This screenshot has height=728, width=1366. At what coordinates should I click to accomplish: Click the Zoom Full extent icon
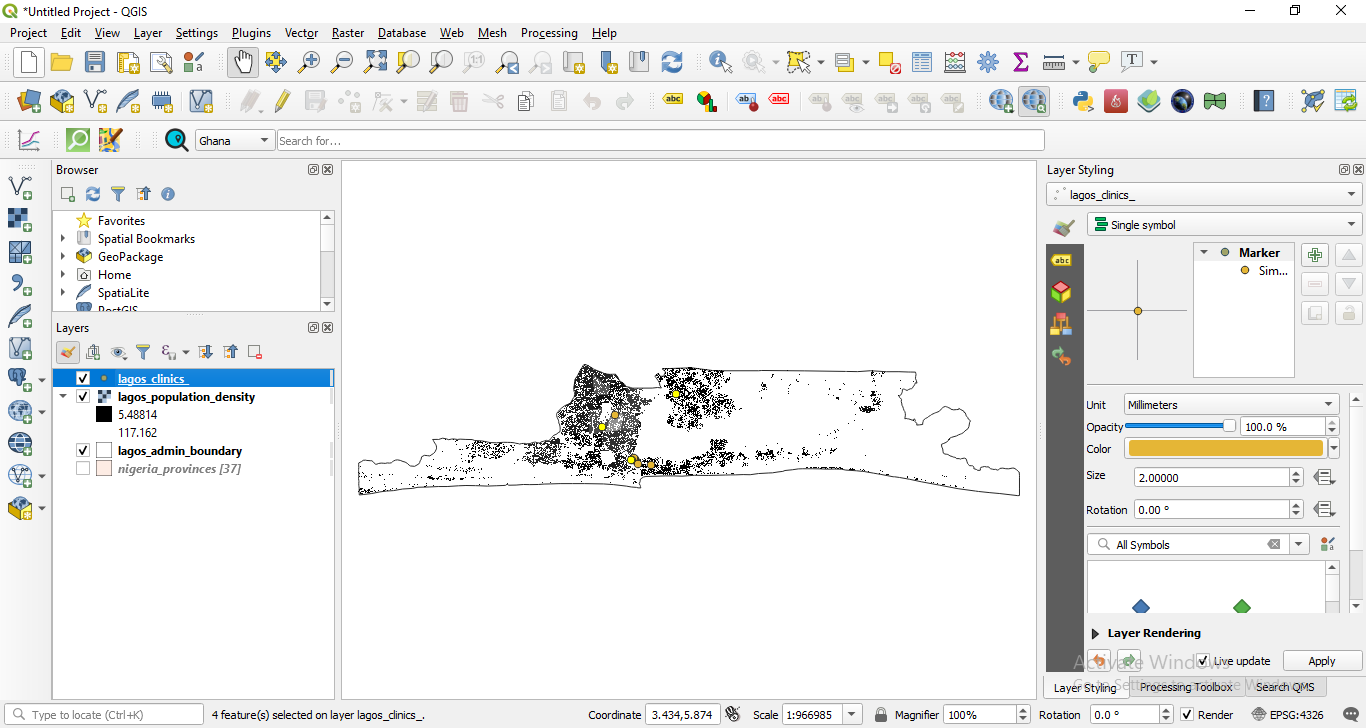(375, 62)
